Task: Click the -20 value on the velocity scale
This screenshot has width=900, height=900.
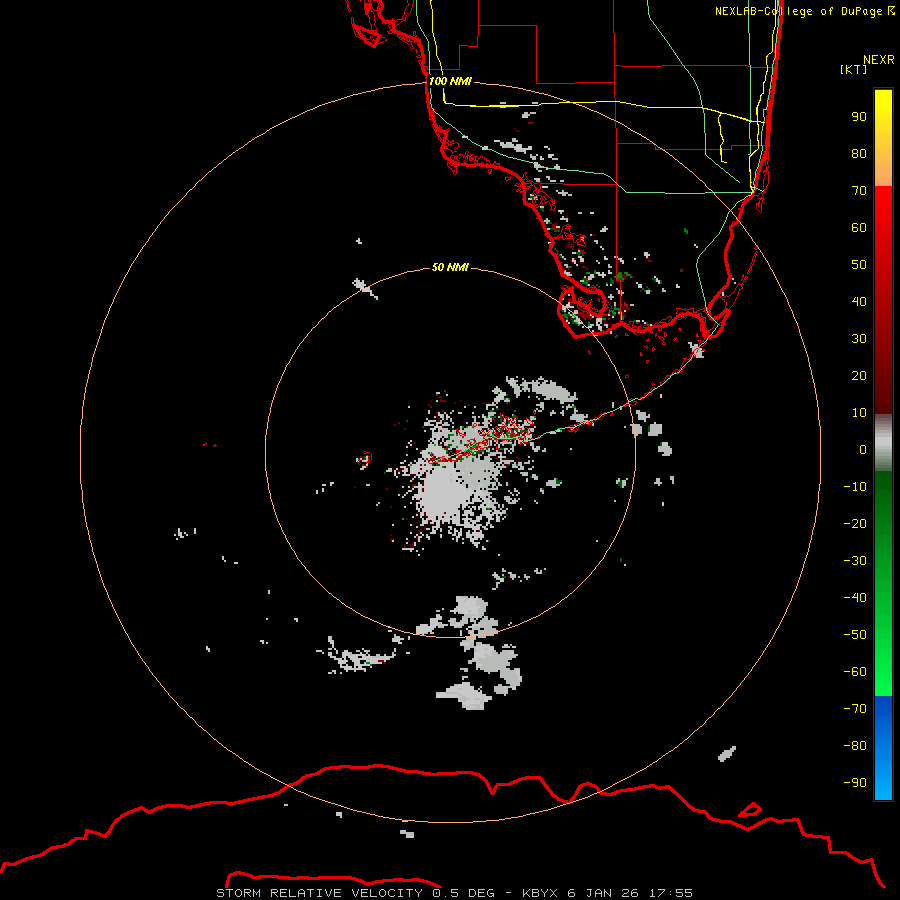Action: [855, 524]
